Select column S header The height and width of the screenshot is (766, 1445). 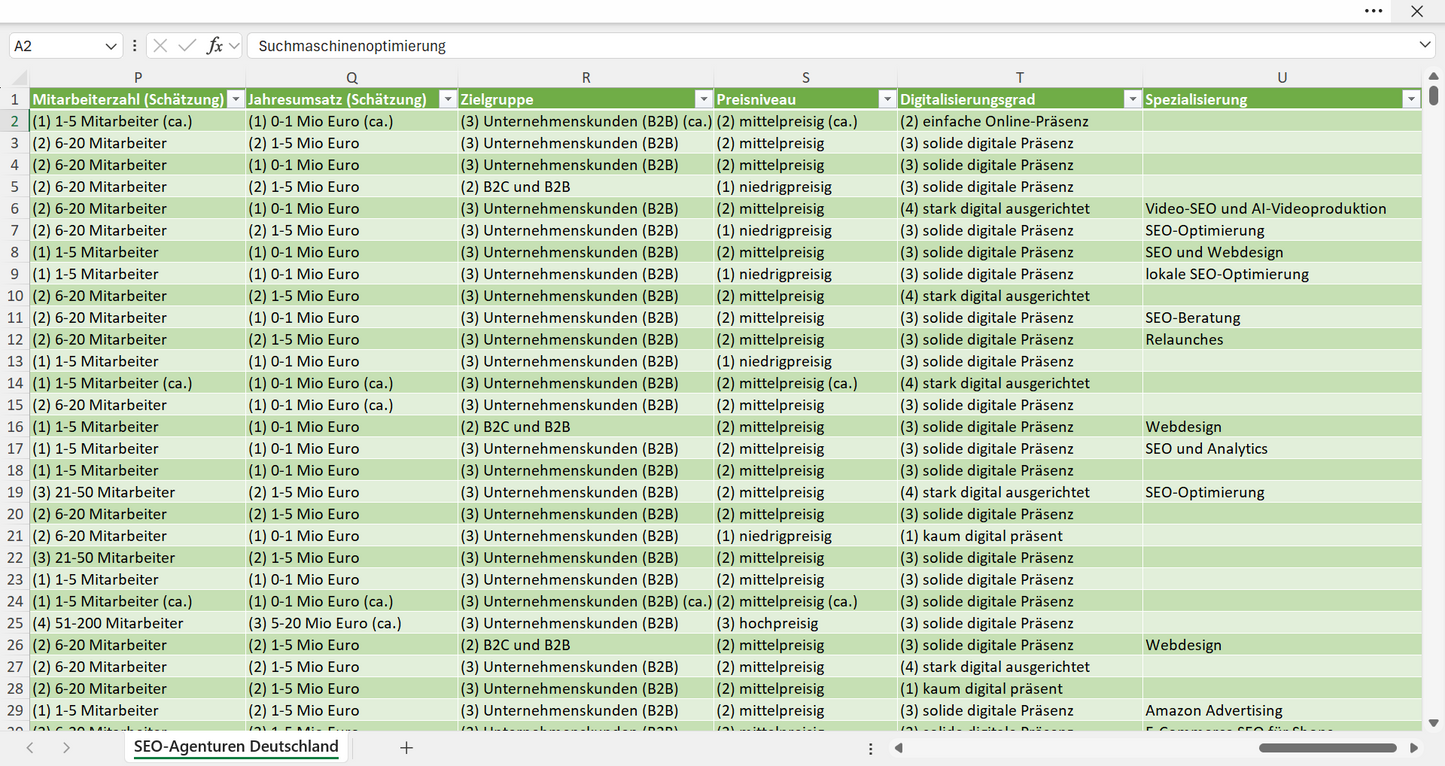point(806,77)
